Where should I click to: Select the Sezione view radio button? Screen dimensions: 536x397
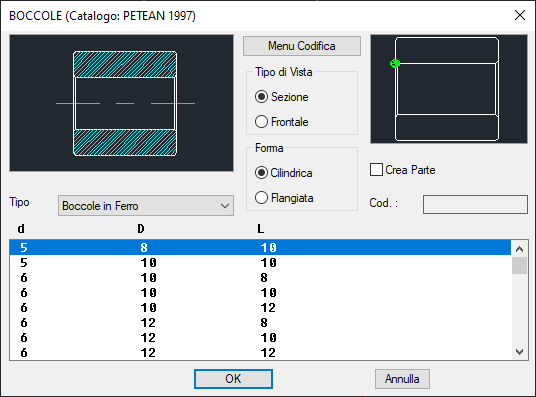click(261, 97)
